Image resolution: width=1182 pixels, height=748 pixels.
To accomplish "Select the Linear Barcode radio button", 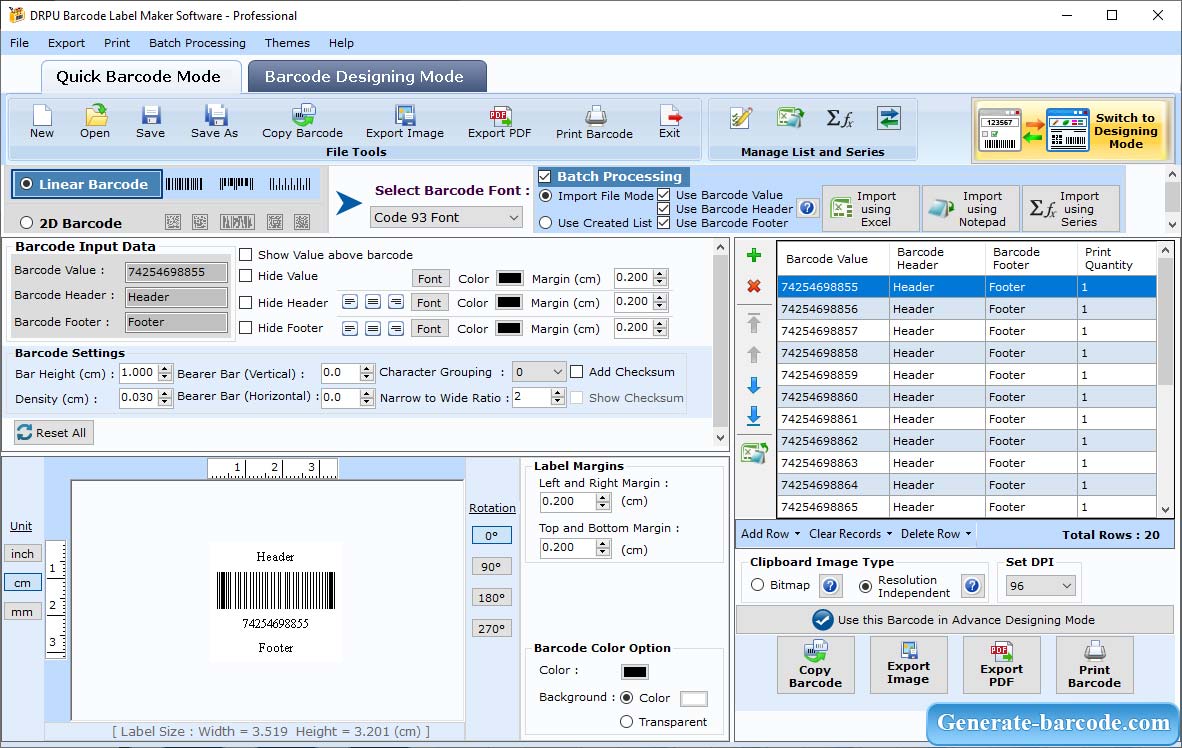I will pos(27,184).
